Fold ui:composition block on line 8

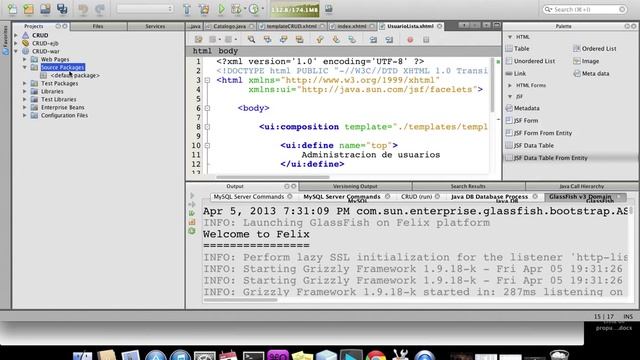pos(207,127)
